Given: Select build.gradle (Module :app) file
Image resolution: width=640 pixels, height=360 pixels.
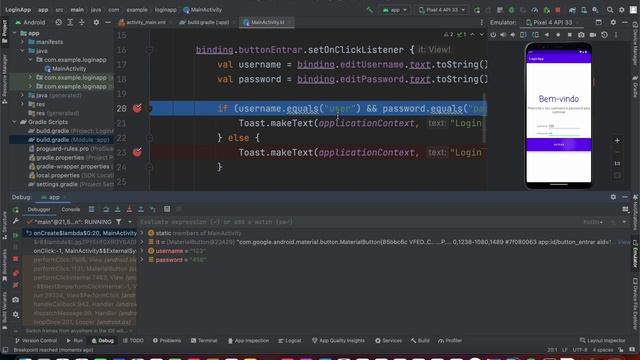Looking at the screenshot, I should [69, 140].
